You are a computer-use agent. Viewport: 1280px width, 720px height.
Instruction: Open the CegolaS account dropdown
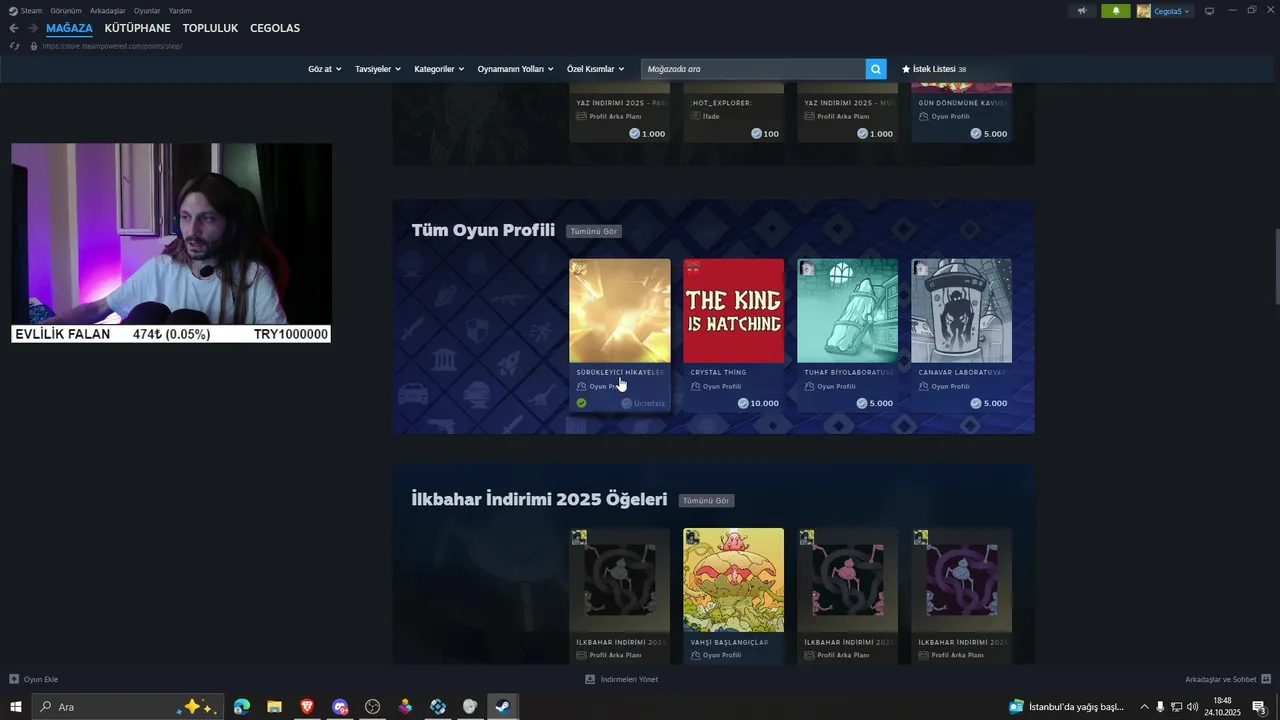[1172, 11]
